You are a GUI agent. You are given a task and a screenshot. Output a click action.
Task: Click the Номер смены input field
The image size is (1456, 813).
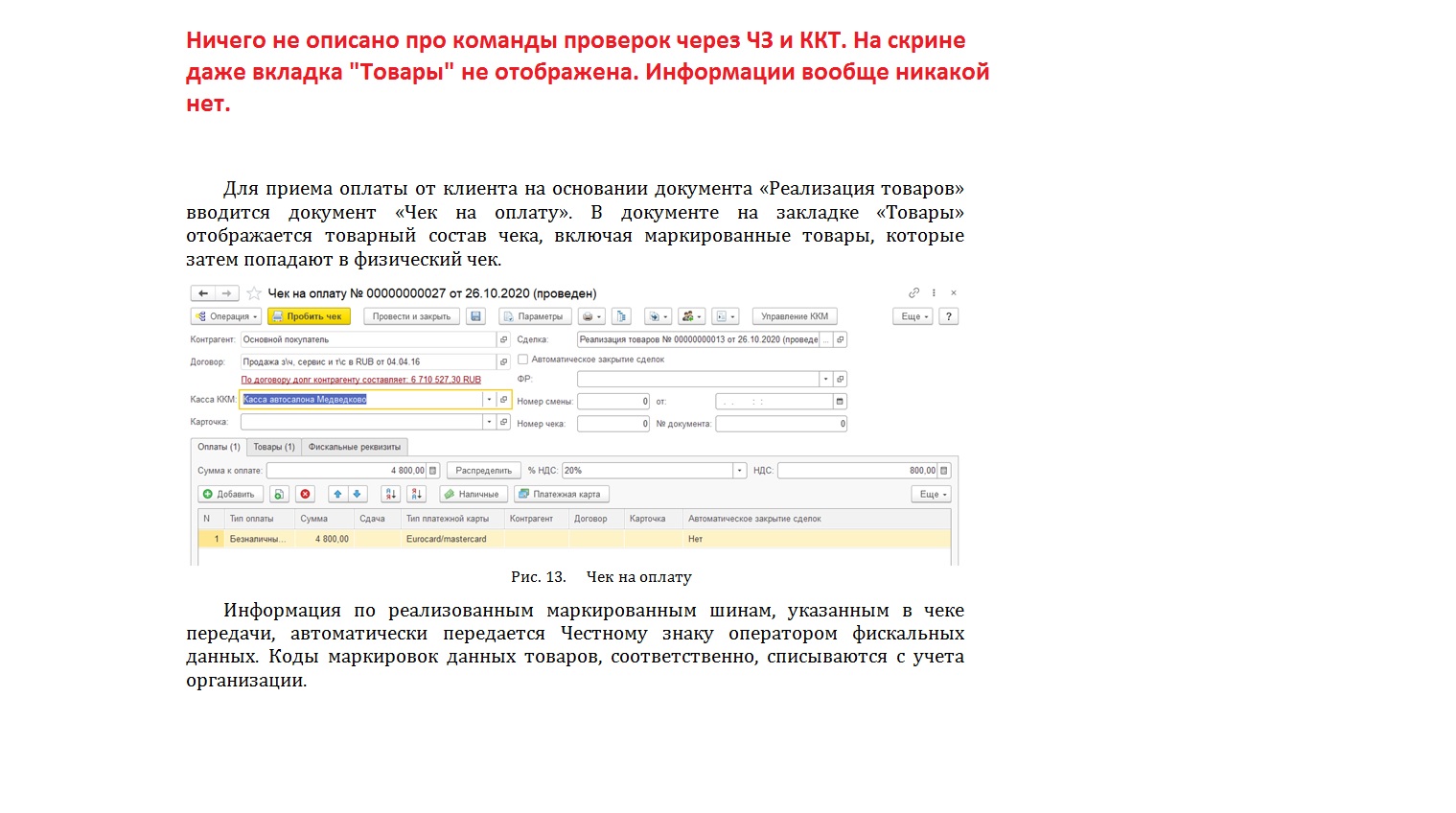613,402
